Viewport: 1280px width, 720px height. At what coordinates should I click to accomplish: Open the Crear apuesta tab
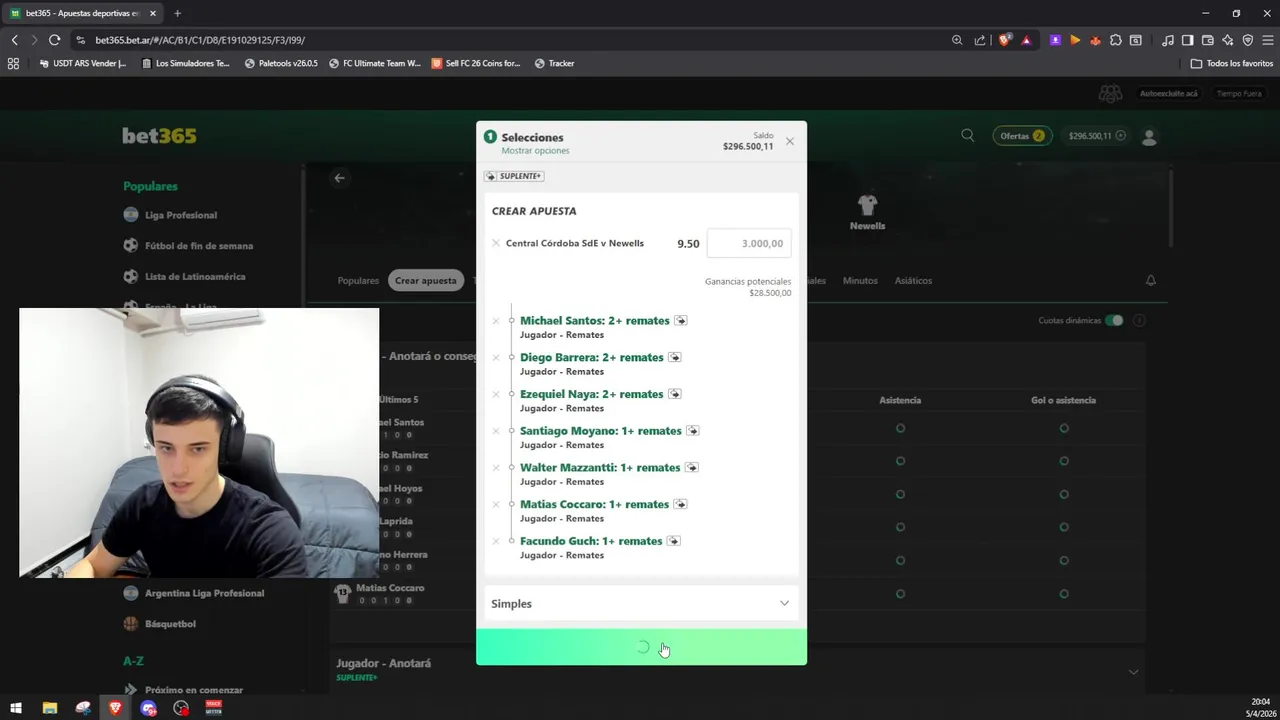click(425, 281)
